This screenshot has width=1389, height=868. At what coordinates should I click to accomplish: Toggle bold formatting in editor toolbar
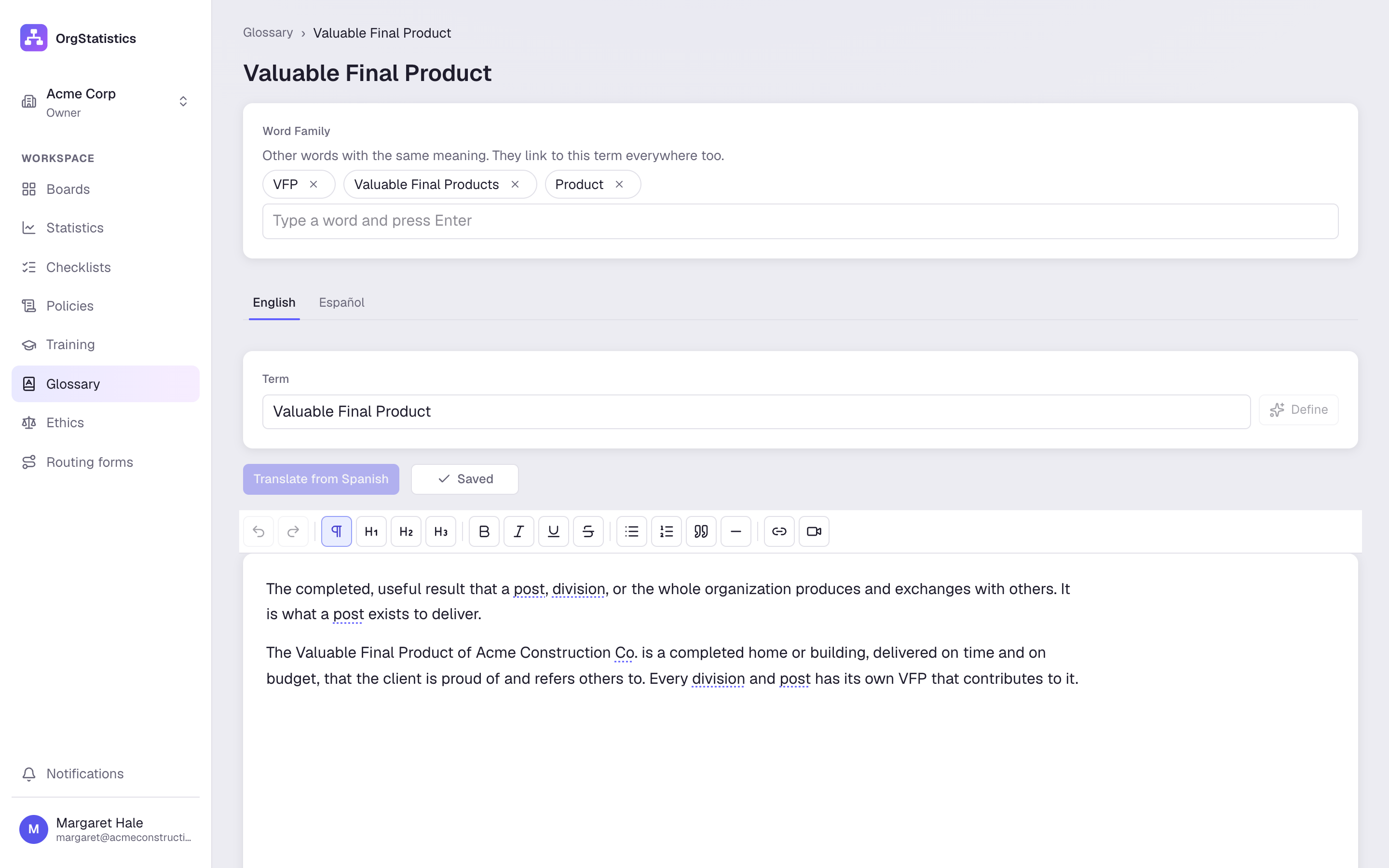click(484, 531)
